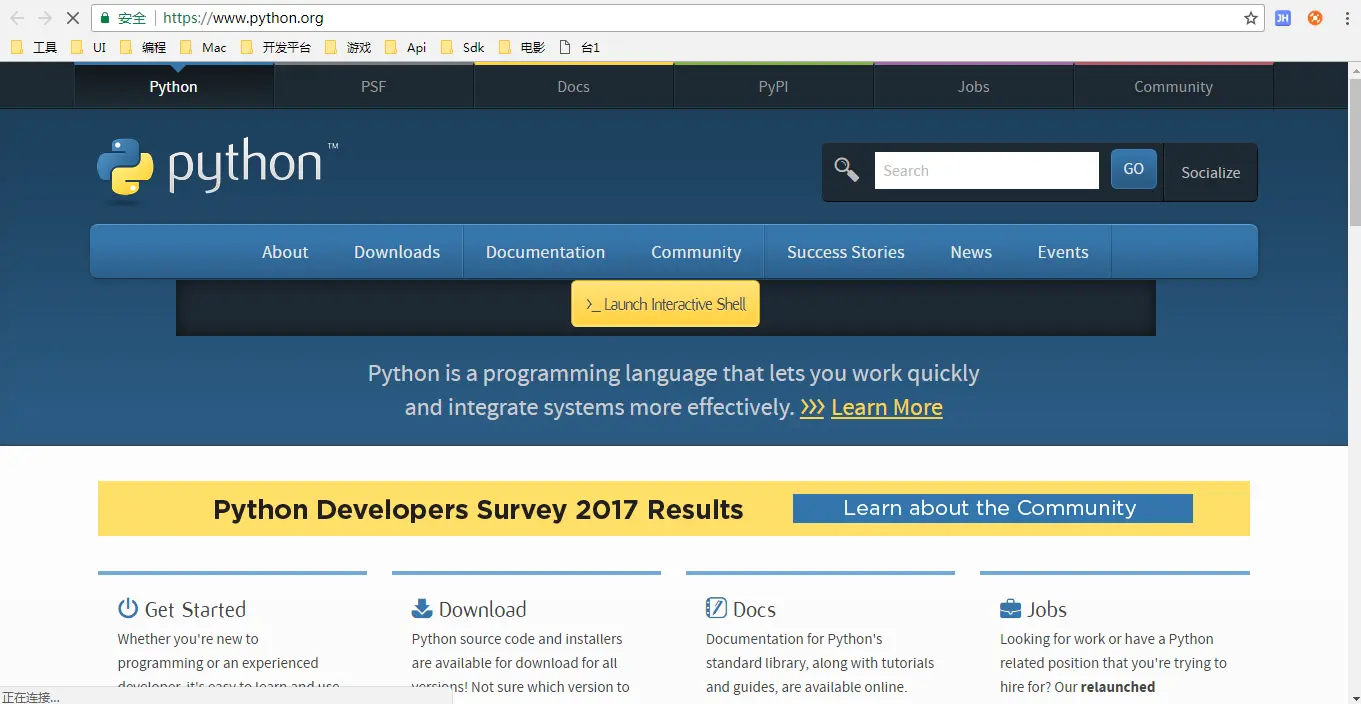Open the 电影 bookmark folder

pyautogui.click(x=522, y=47)
